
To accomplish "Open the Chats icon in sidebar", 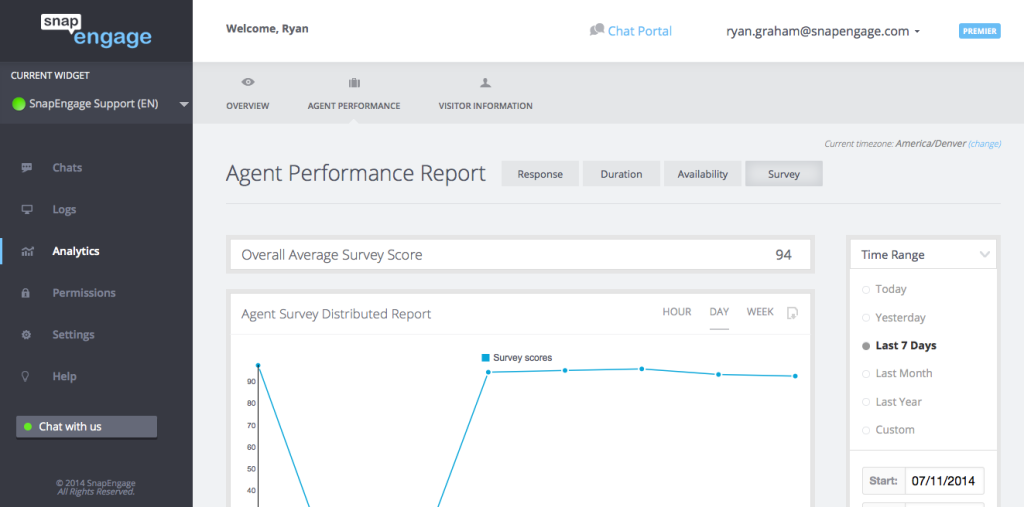I will (x=27, y=167).
